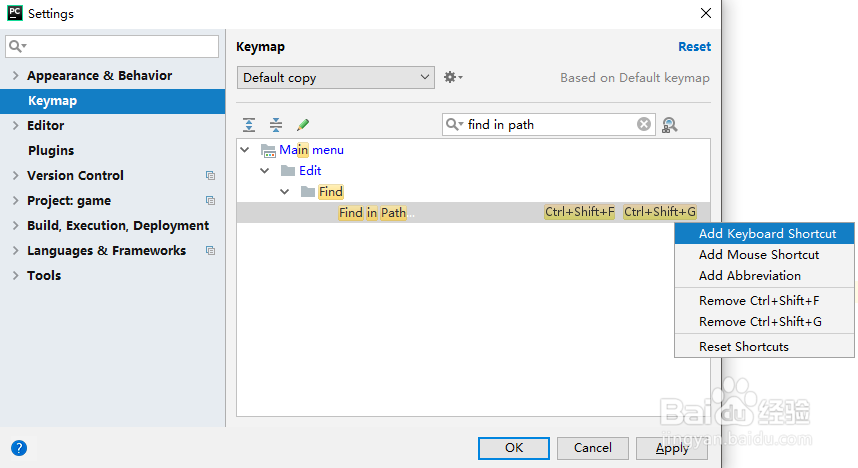Image resolution: width=858 pixels, height=468 pixels.
Task: Expand Appearance & Behavior settings section
Action: pyautogui.click(x=15, y=76)
